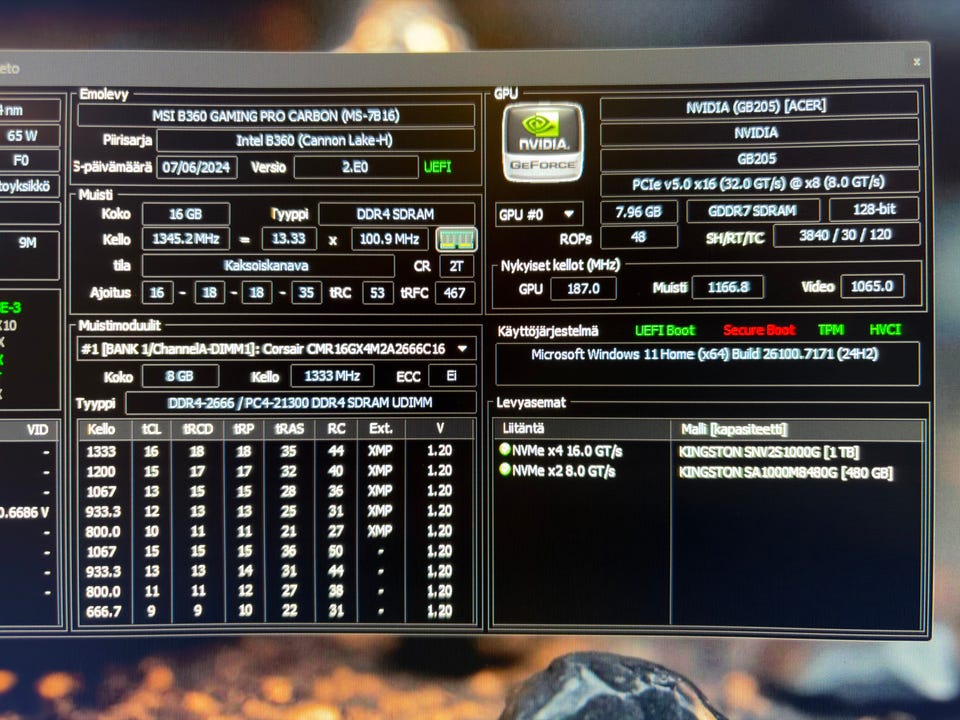Click SH/RT/TC value 3840 / 30 / 120
This screenshot has width=960, height=720.
click(x=846, y=235)
